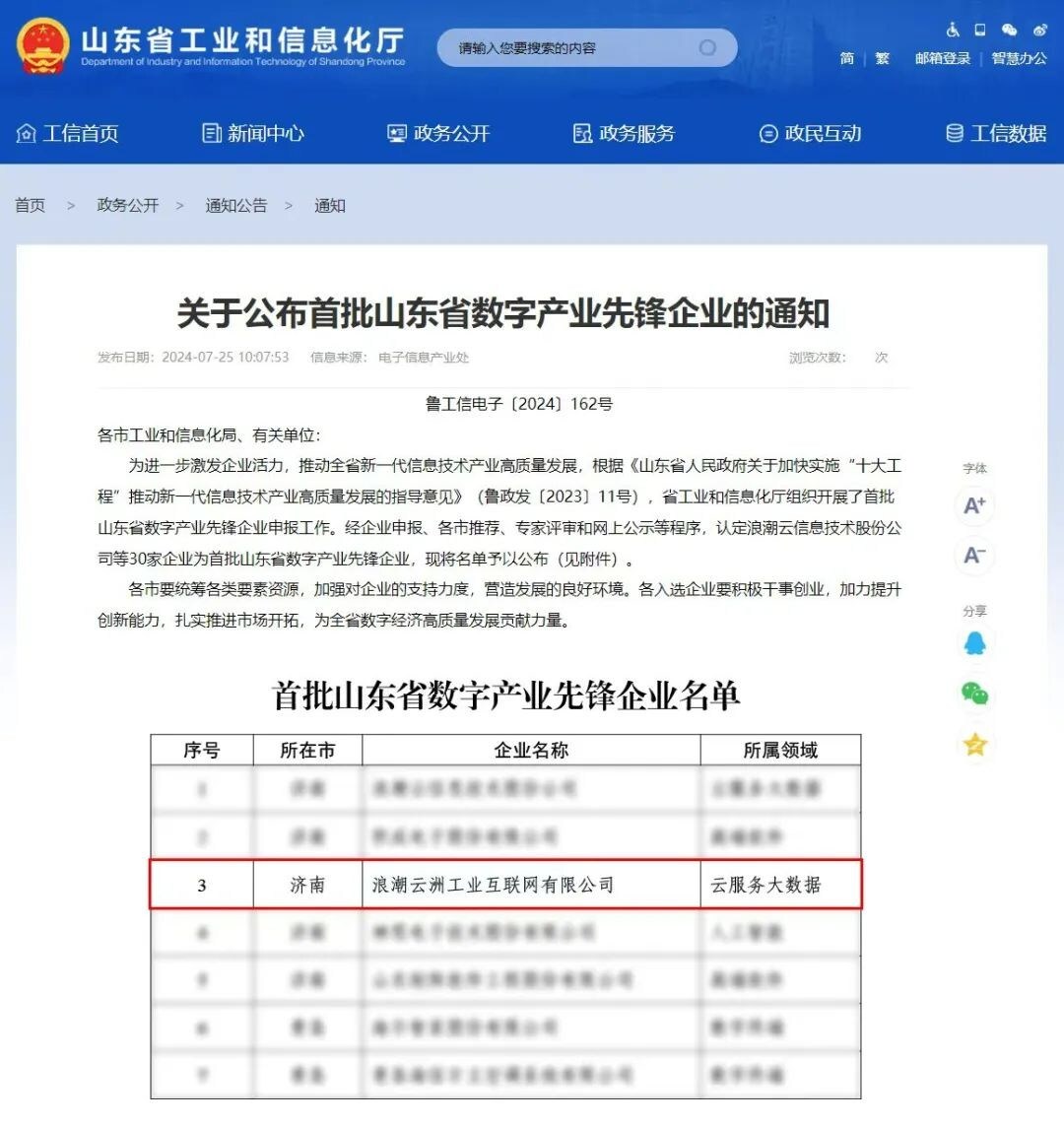
Task: Increase font size with A+ button
Action: [x=974, y=505]
